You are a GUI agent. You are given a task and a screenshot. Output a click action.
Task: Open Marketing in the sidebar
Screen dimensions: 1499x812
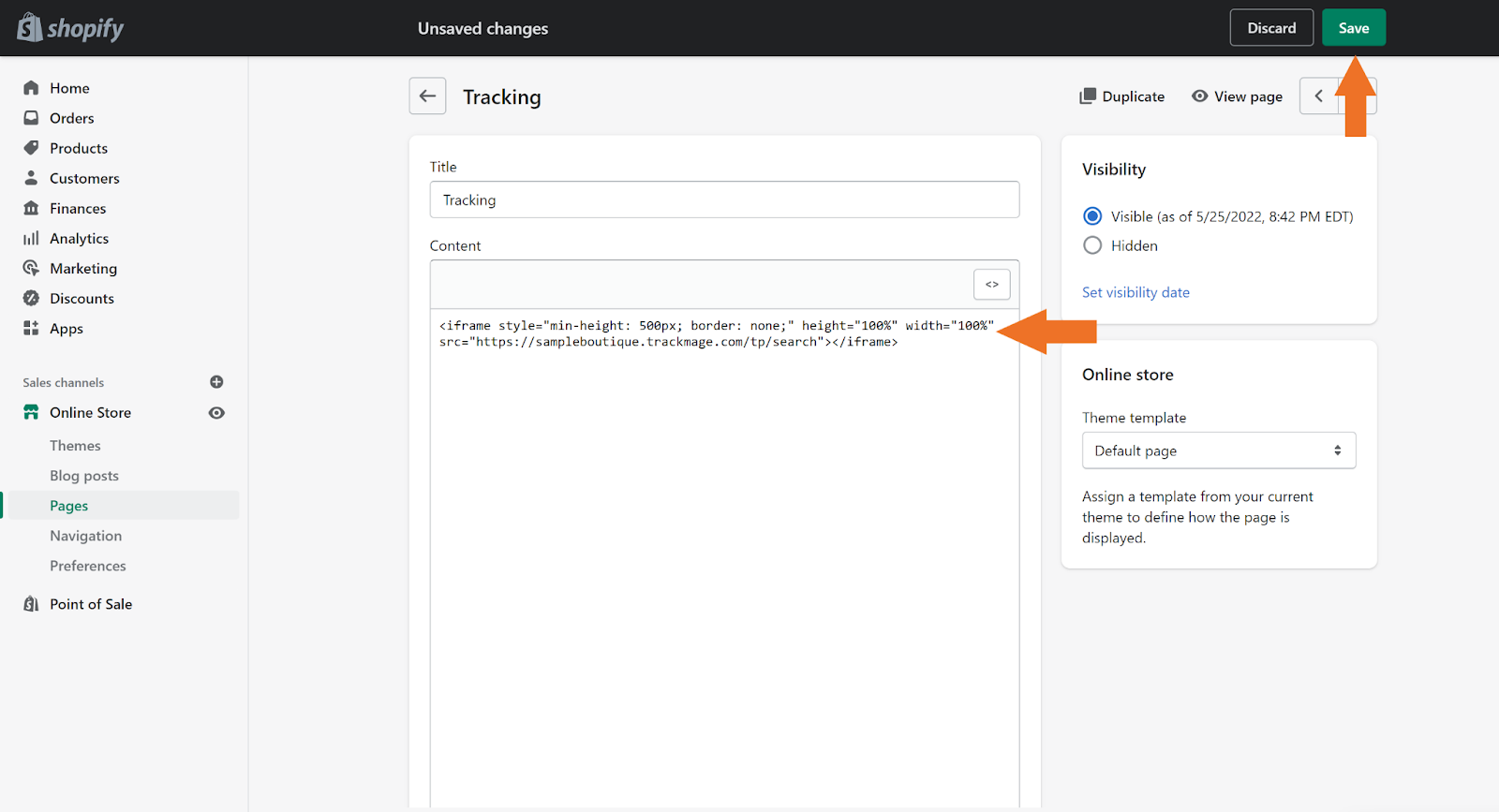tap(83, 268)
